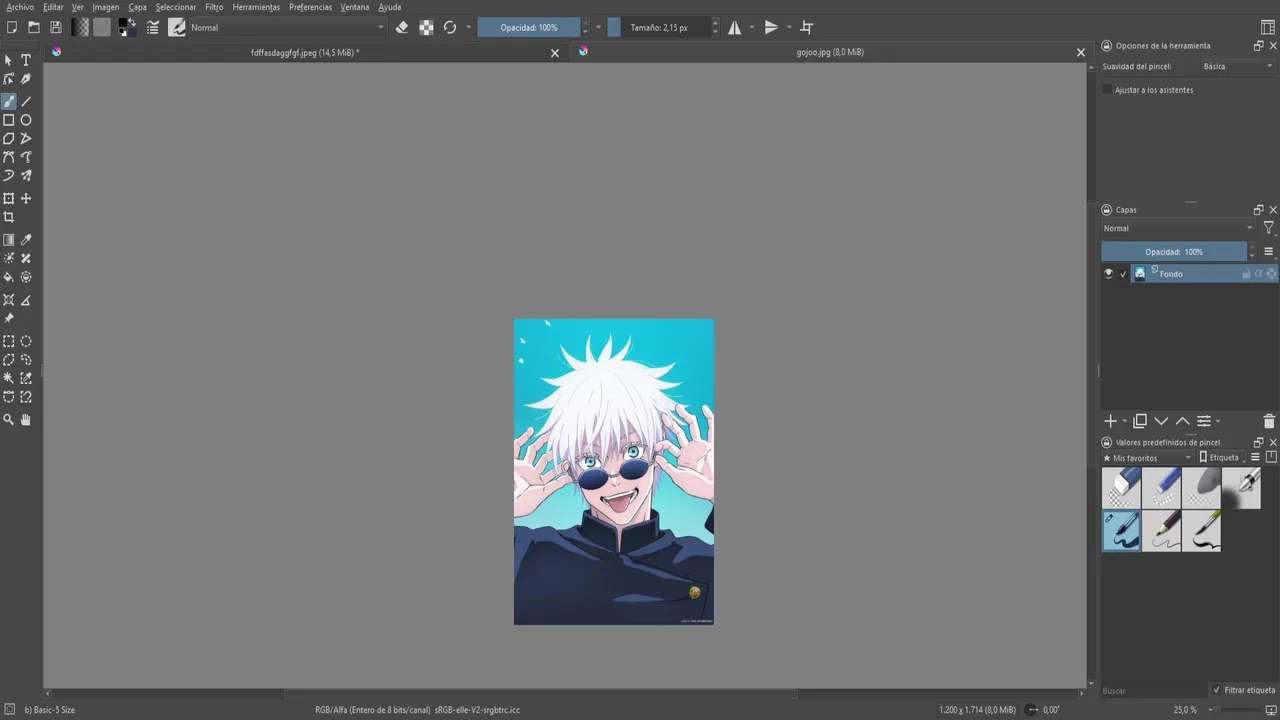Select the Calligraphy tool
1280x720 pixels.
pos(26,79)
